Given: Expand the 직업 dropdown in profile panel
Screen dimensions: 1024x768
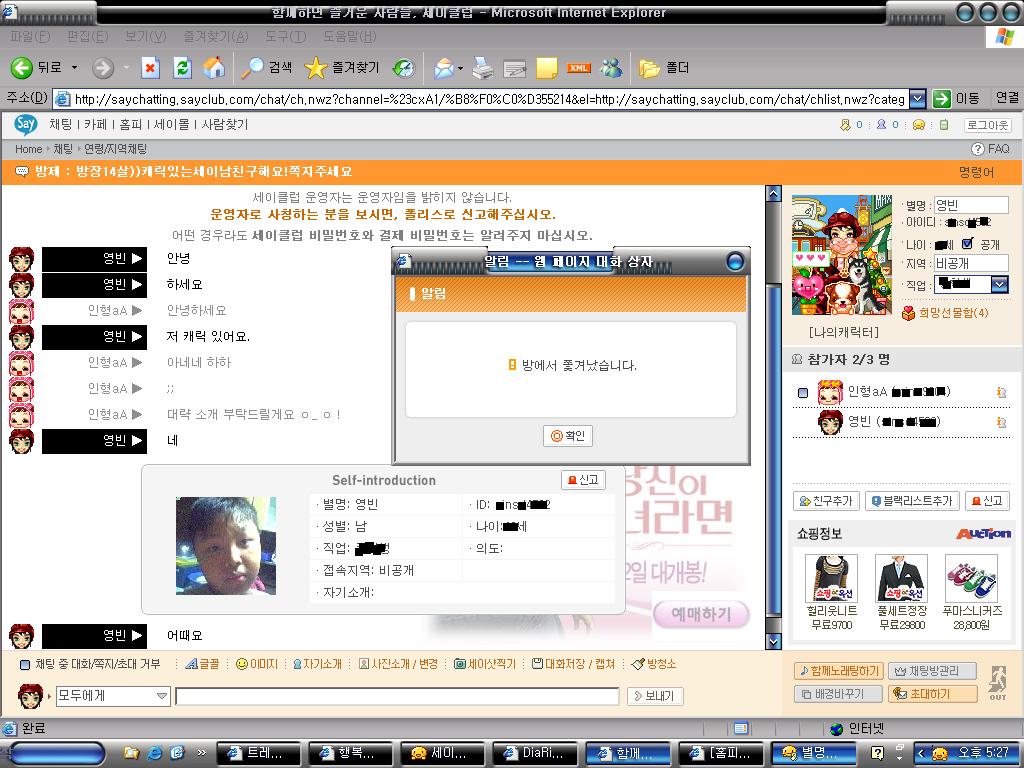Looking at the screenshot, I should tap(999, 285).
